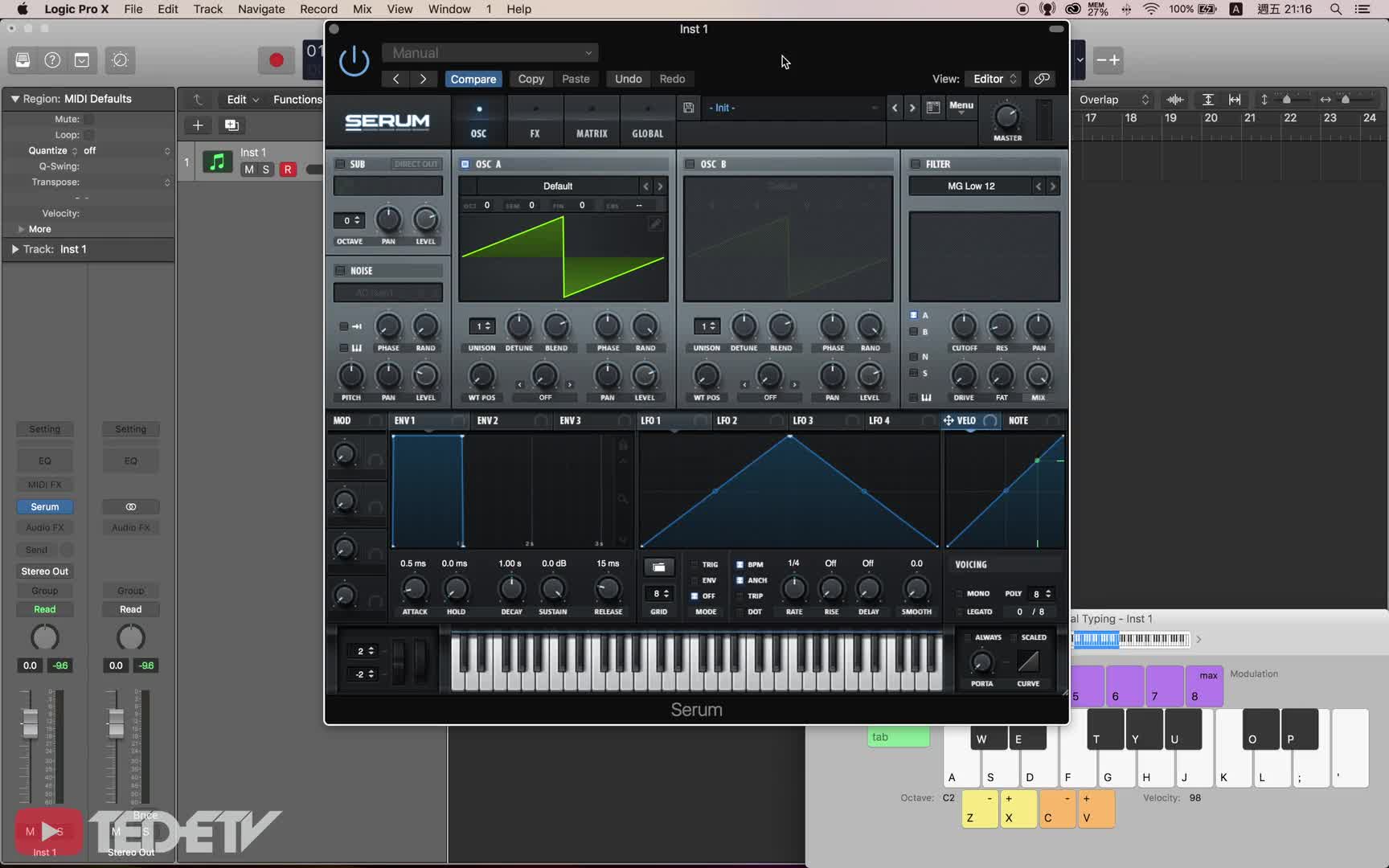Click the add new track plus icon
The image size is (1389, 868).
pyautogui.click(x=198, y=125)
